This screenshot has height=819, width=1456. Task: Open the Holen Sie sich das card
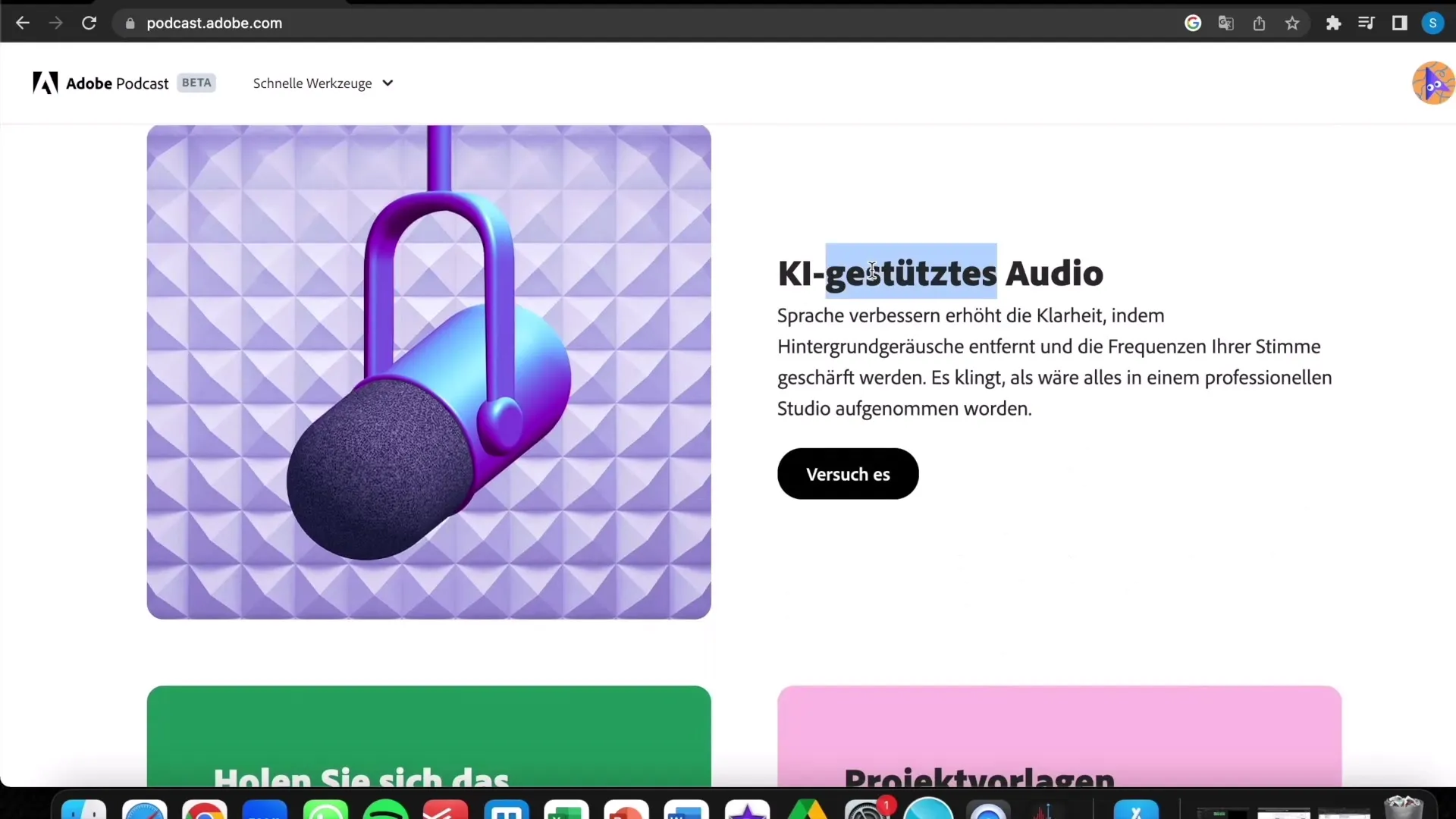[x=430, y=740]
